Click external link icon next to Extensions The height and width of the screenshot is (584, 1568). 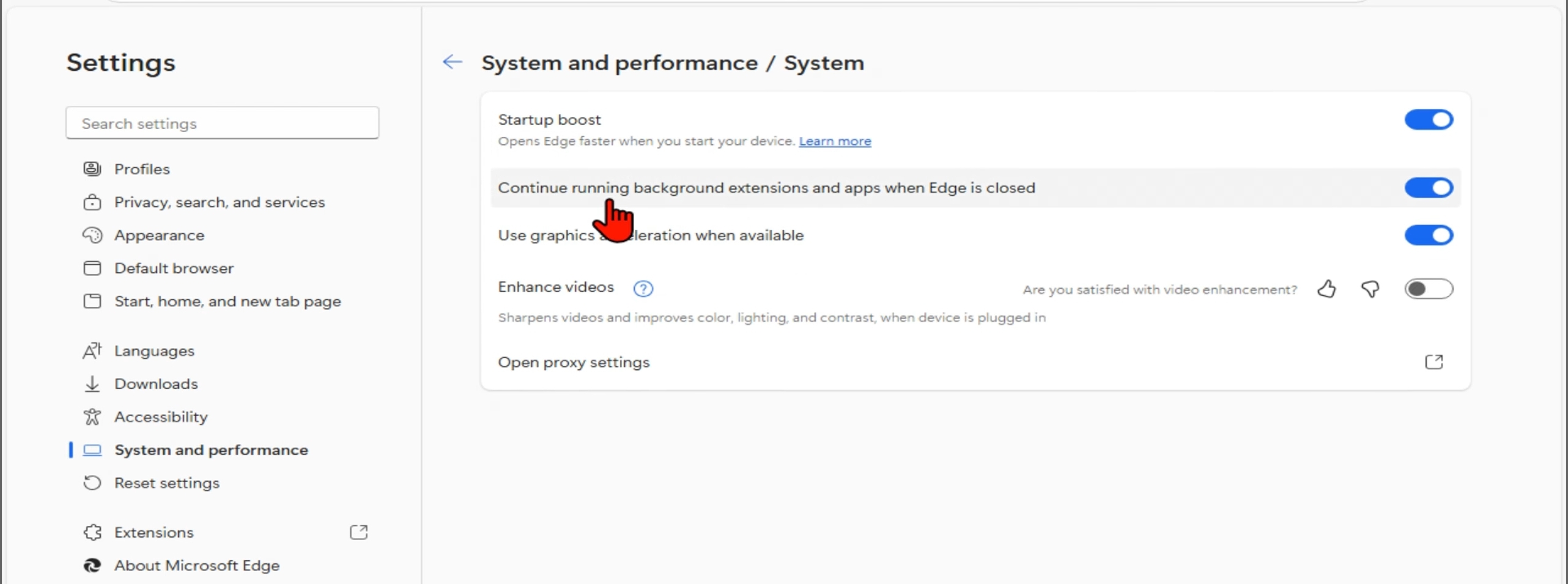[358, 532]
